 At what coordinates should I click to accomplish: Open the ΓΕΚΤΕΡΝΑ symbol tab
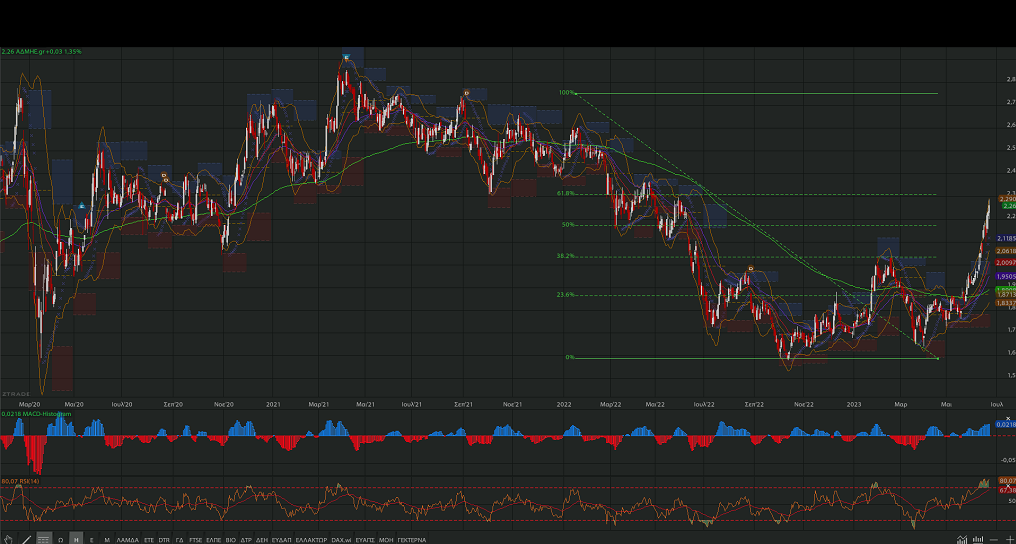click(411, 539)
